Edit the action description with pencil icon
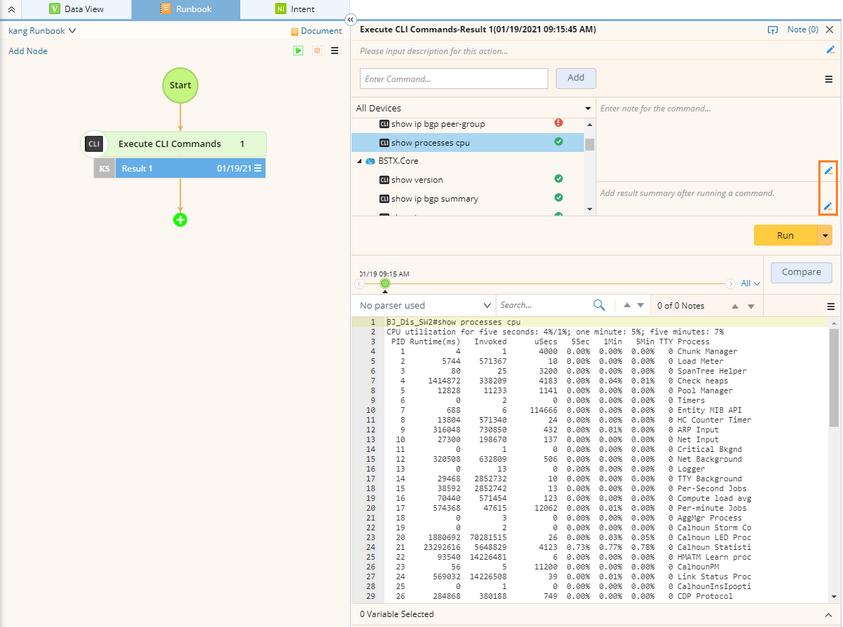843x627 pixels. point(831,50)
